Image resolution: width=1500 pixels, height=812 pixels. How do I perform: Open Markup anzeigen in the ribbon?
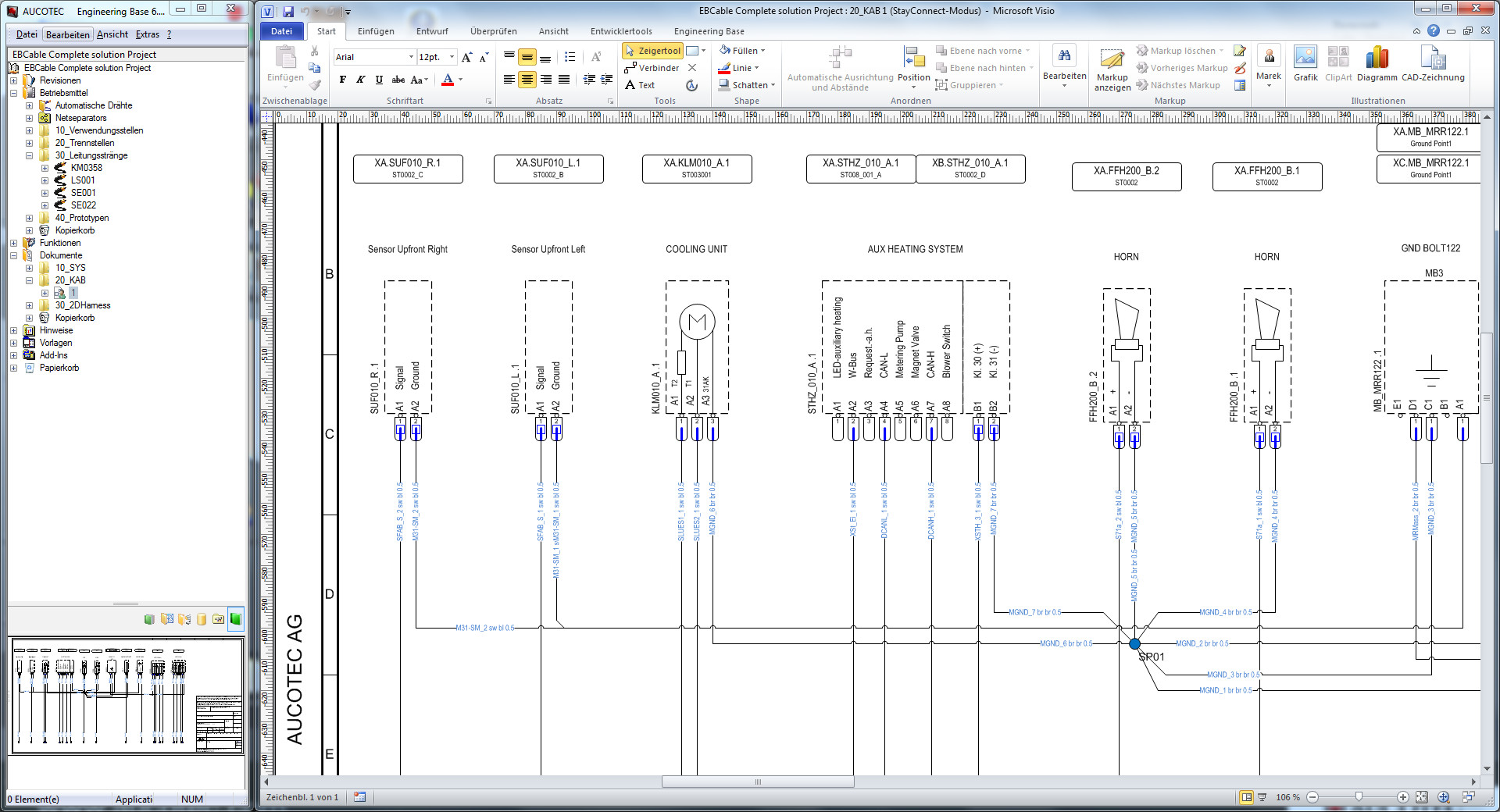(1112, 69)
